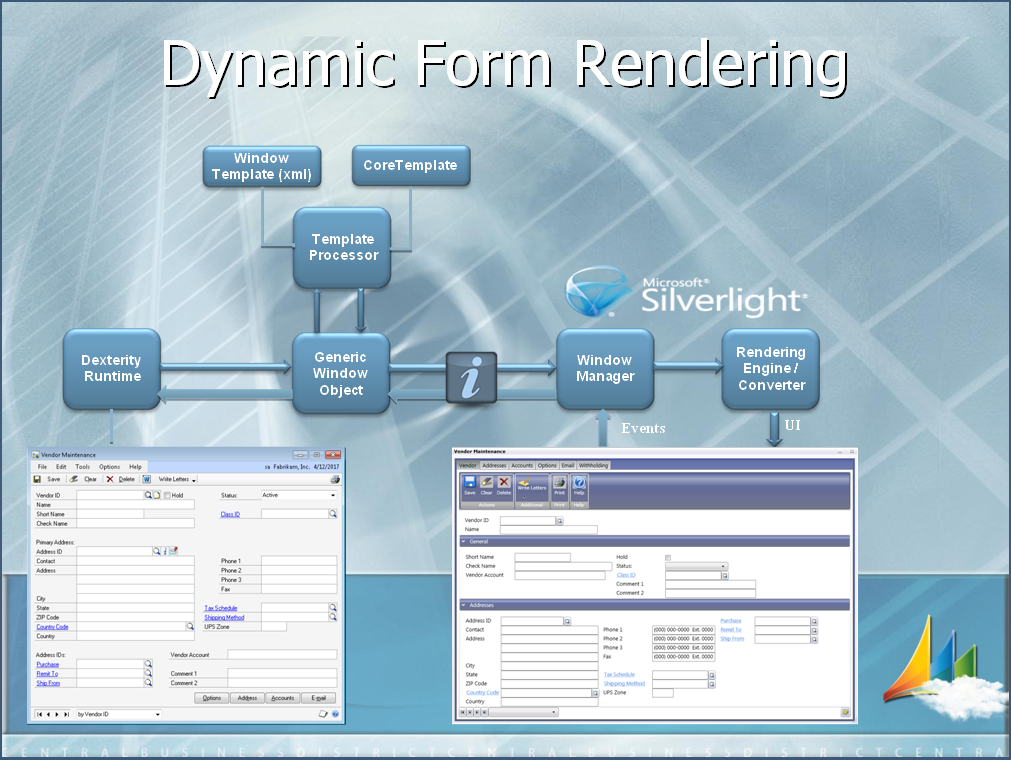Click the Accounts button at the bottom

(282, 698)
